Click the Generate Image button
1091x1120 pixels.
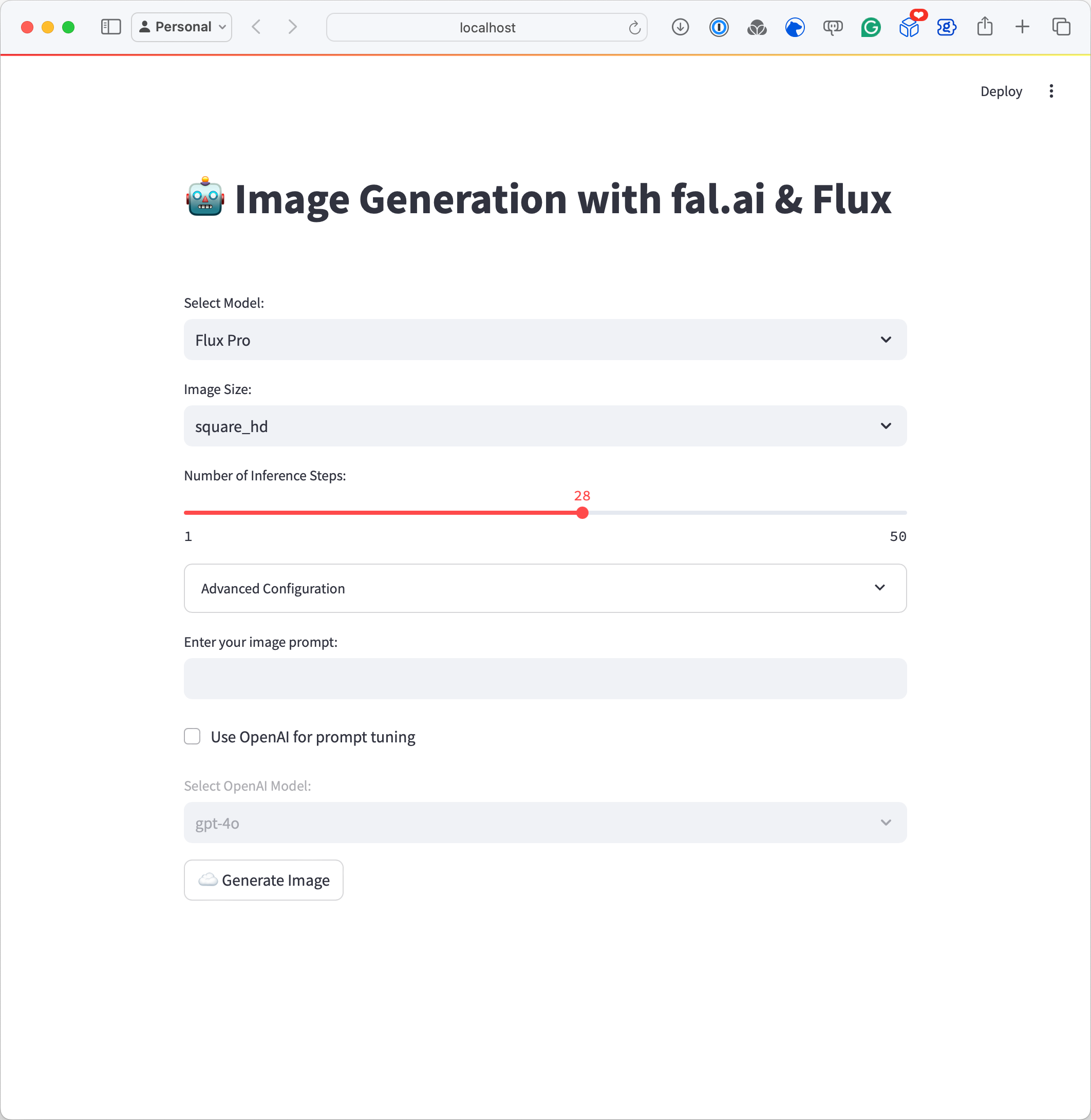pos(264,880)
